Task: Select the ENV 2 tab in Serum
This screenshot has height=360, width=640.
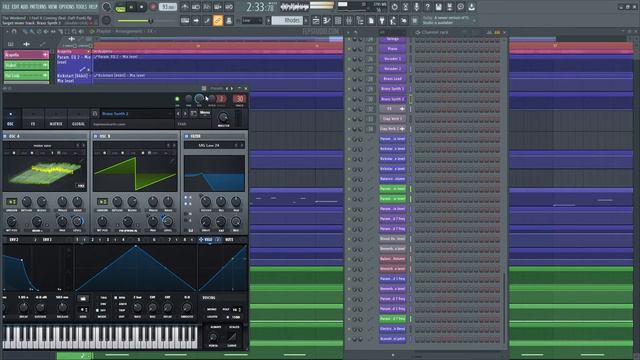Action: pos(14,240)
